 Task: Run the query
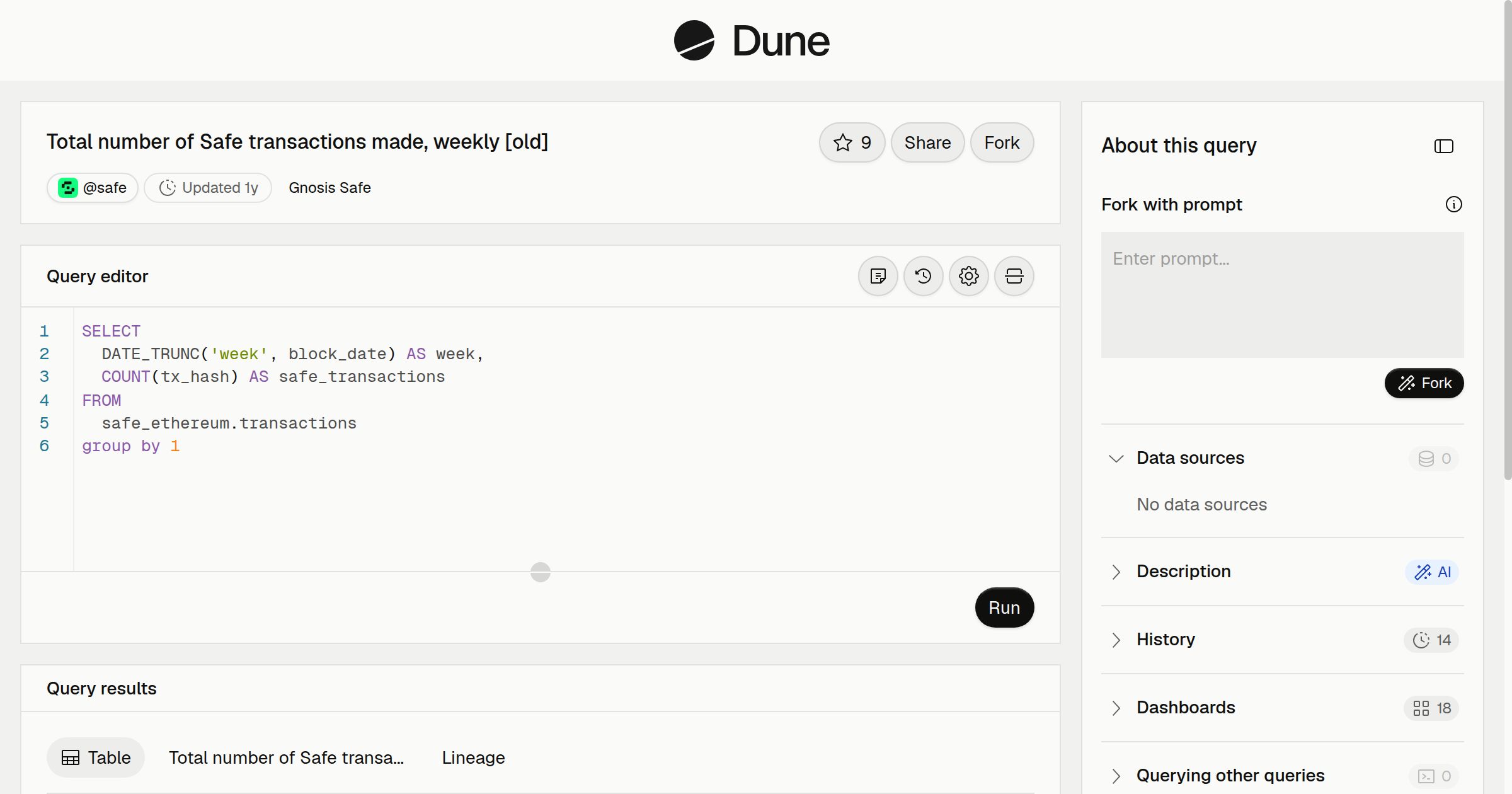coord(1004,607)
